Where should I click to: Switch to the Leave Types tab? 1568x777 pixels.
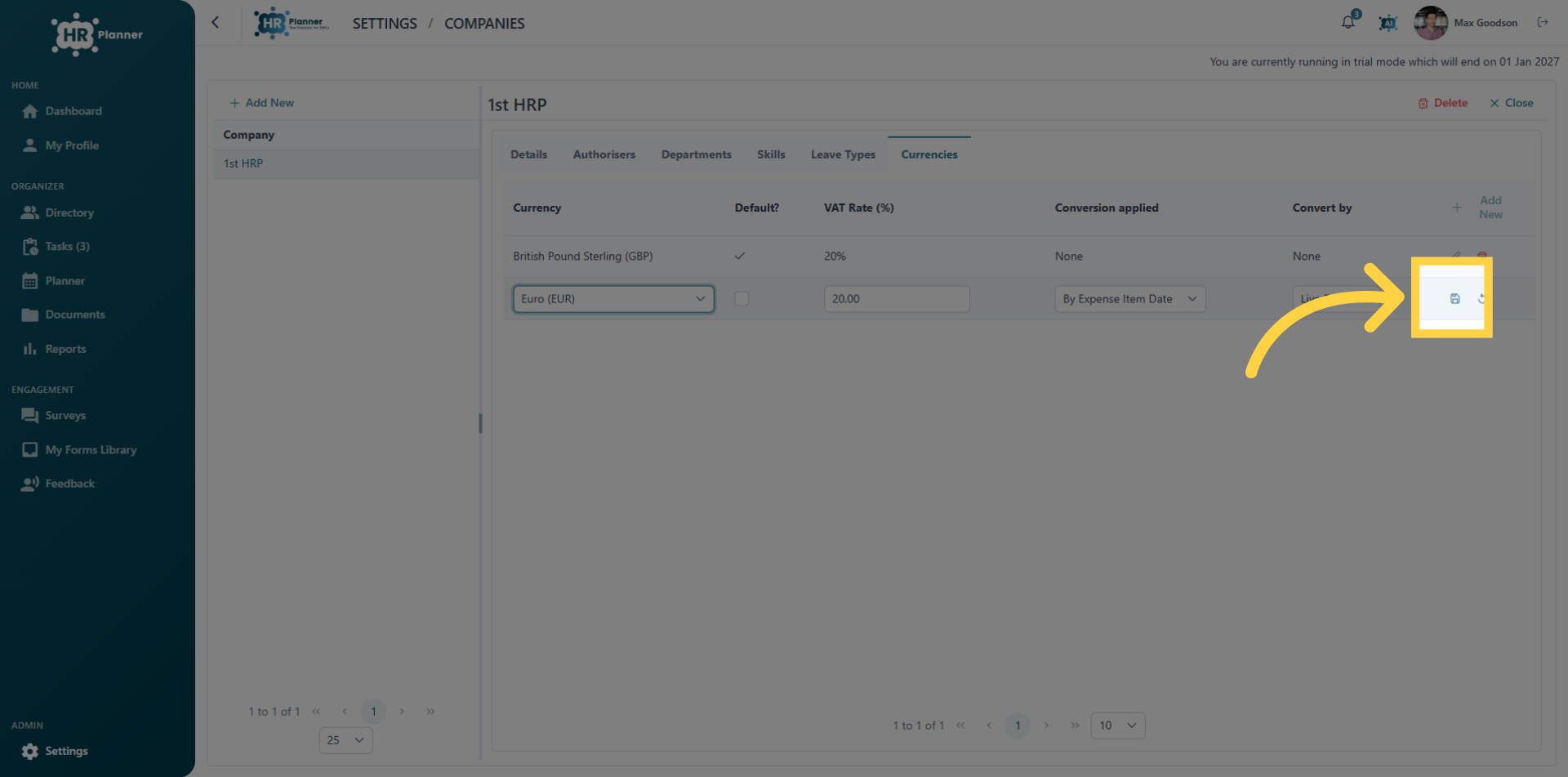[x=843, y=154]
